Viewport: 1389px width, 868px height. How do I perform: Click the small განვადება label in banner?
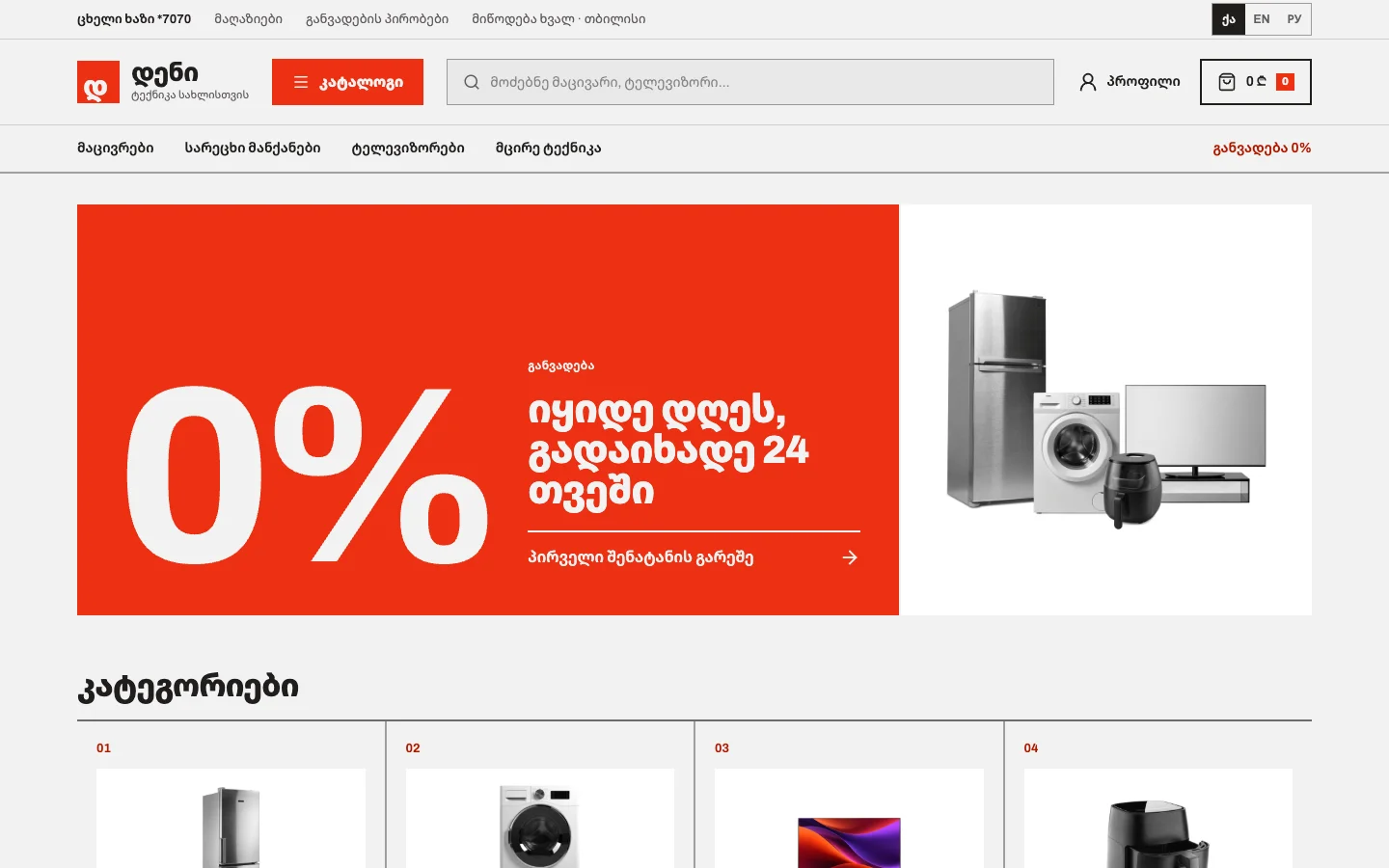click(x=560, y=366)
